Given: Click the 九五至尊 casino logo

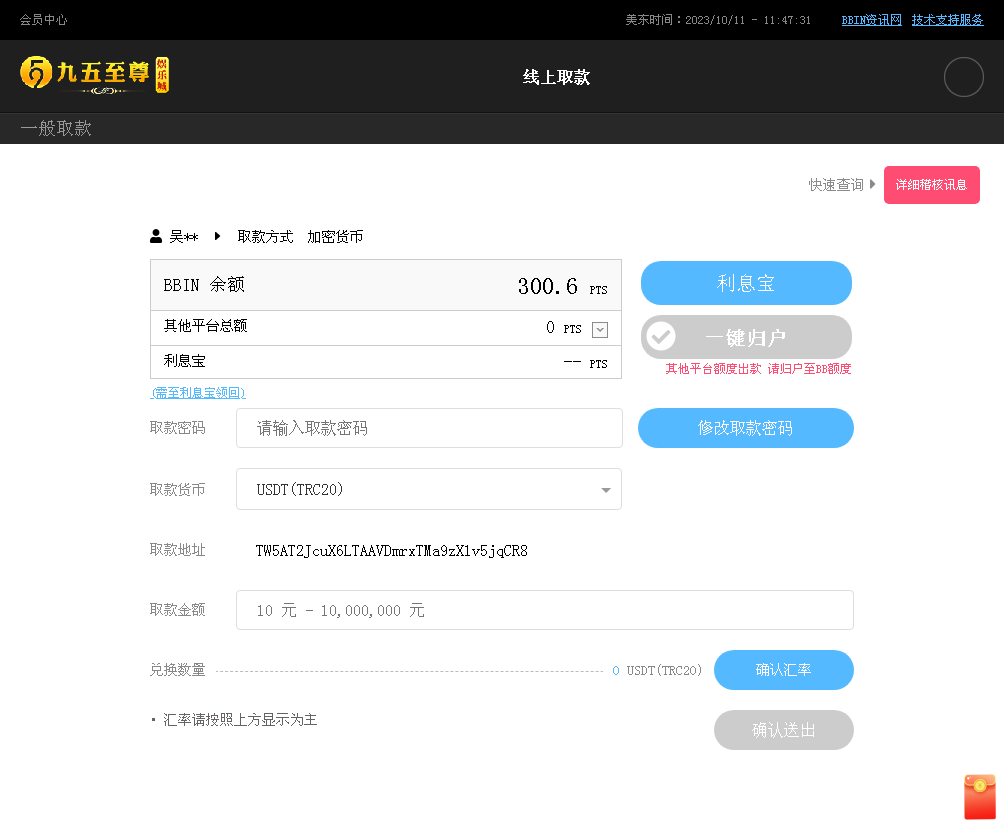Looking at the screenshot, I should pyautogui.click(x=95, y=75).
